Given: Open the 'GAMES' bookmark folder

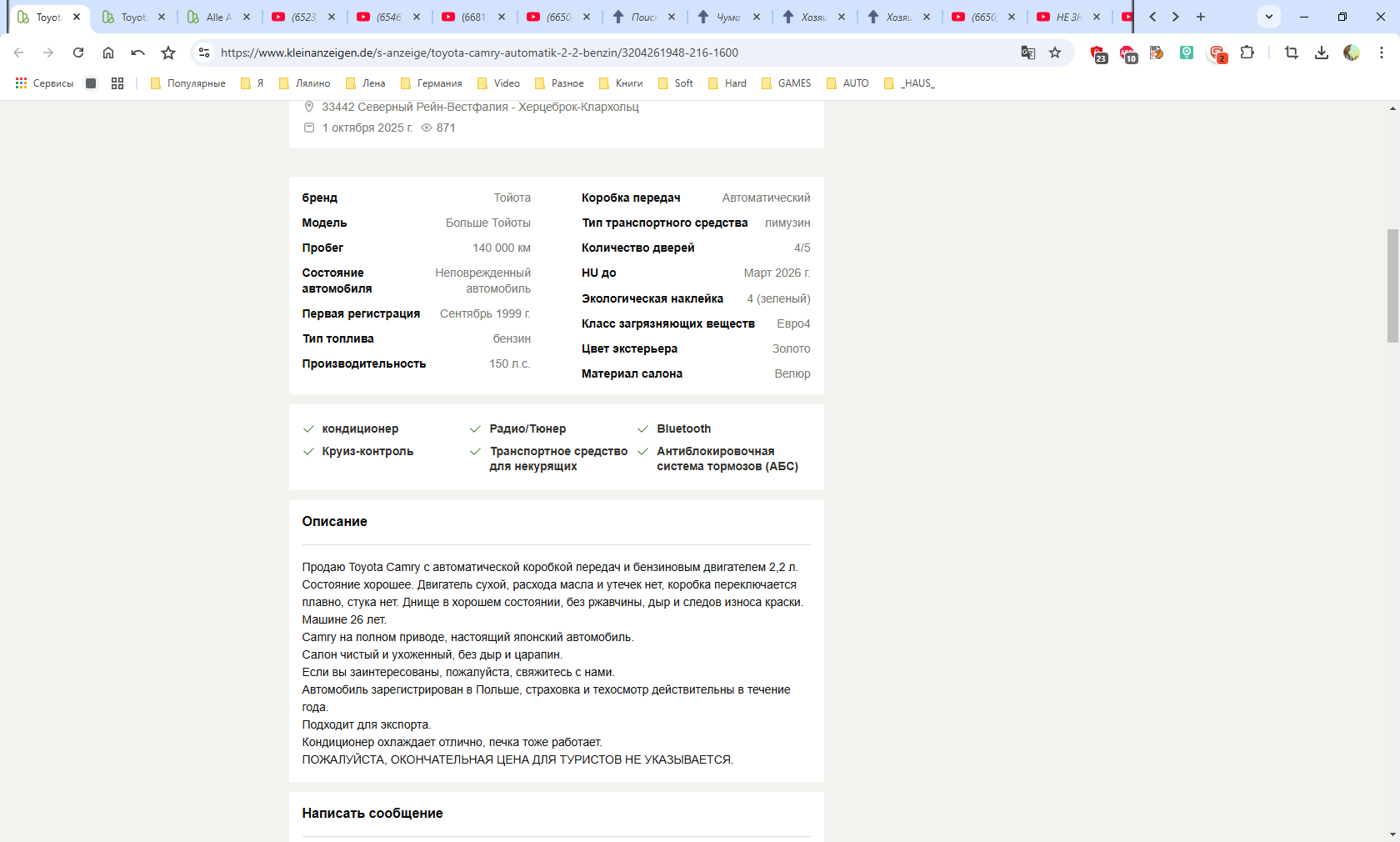Looking at the screenshot, I should (x=786, y=83).
